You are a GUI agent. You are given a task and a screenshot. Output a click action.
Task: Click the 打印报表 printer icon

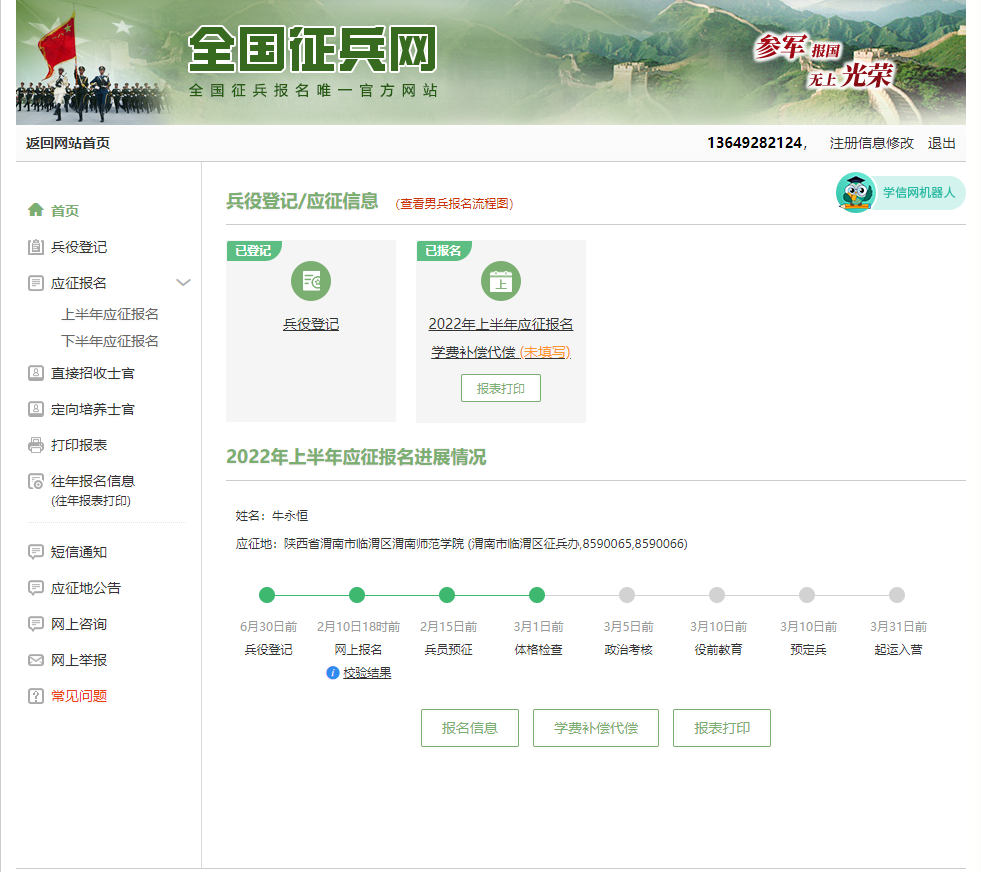pyautogui.click(x=36, y=445)
